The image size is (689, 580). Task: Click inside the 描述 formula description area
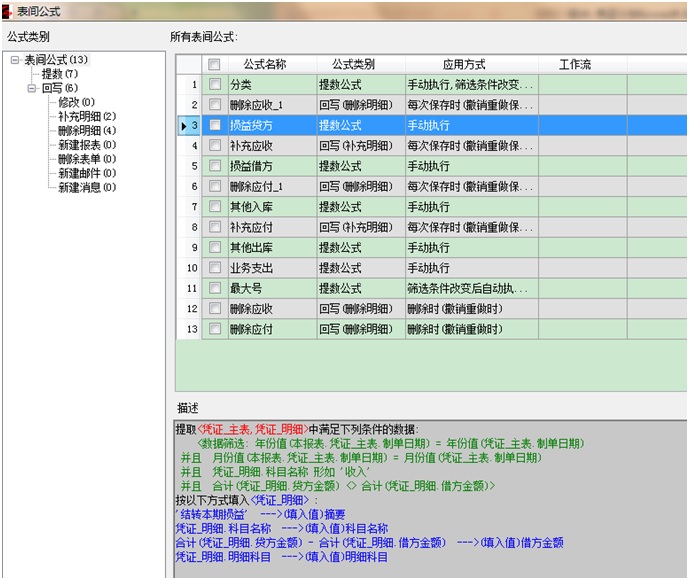pos(430,500)
